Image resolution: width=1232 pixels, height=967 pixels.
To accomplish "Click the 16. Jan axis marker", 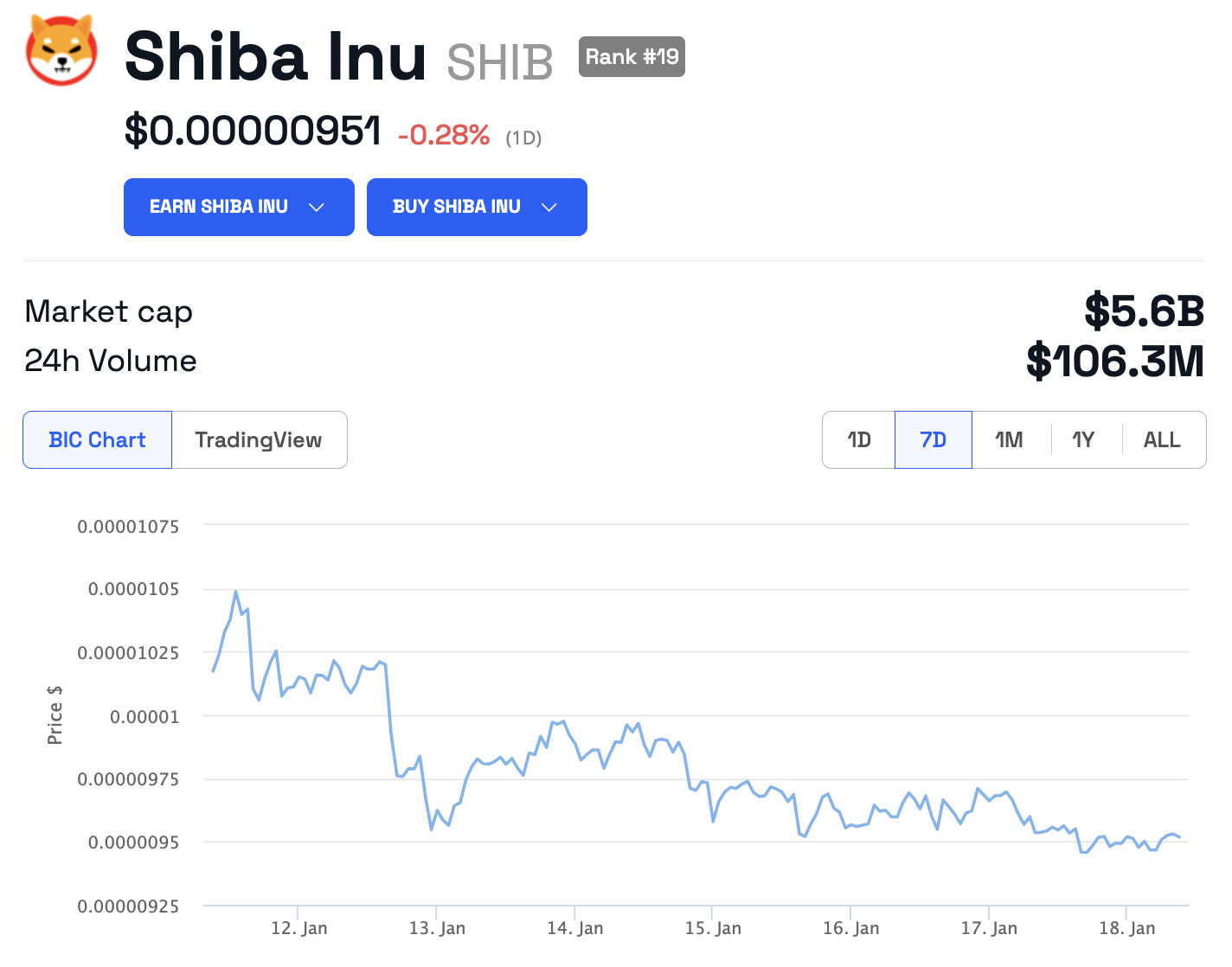I will tap(850, 928).
